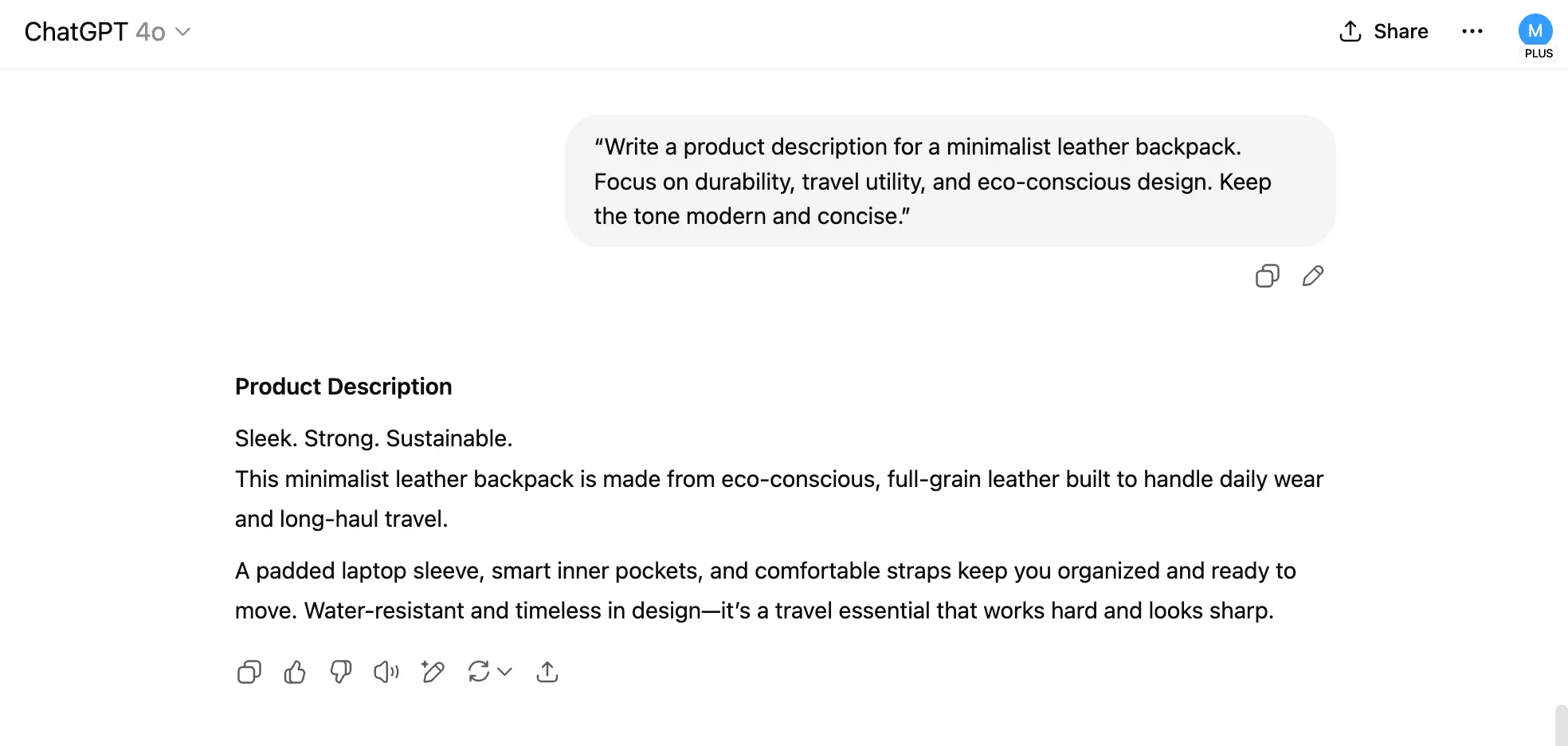This screenshot has height=746, width=1568.
Task: Click the scrollbar thumb at the right edge
Action: 1561,725
